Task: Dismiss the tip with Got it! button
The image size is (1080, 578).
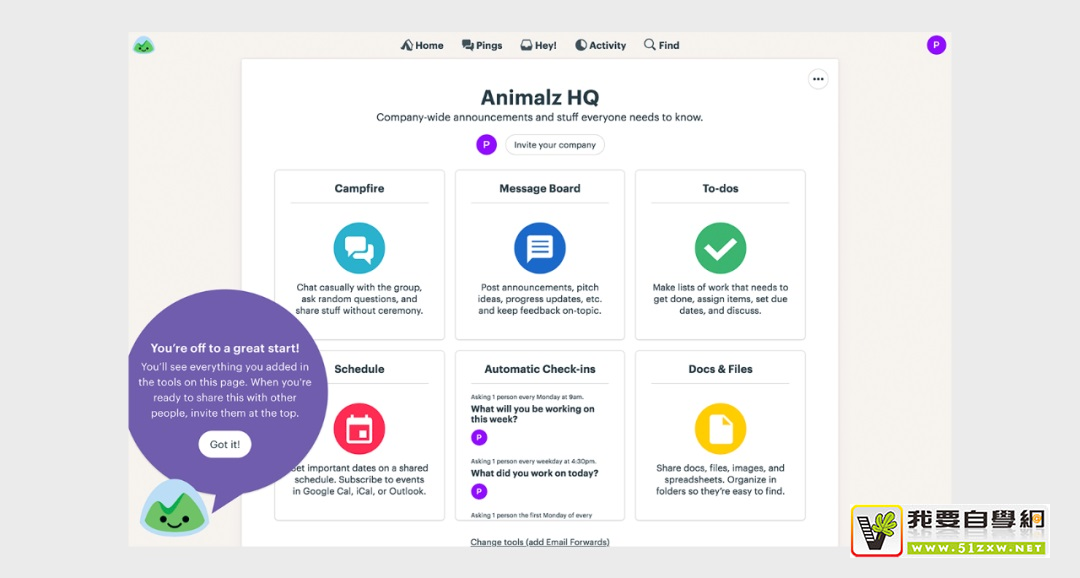Action: 225,444
